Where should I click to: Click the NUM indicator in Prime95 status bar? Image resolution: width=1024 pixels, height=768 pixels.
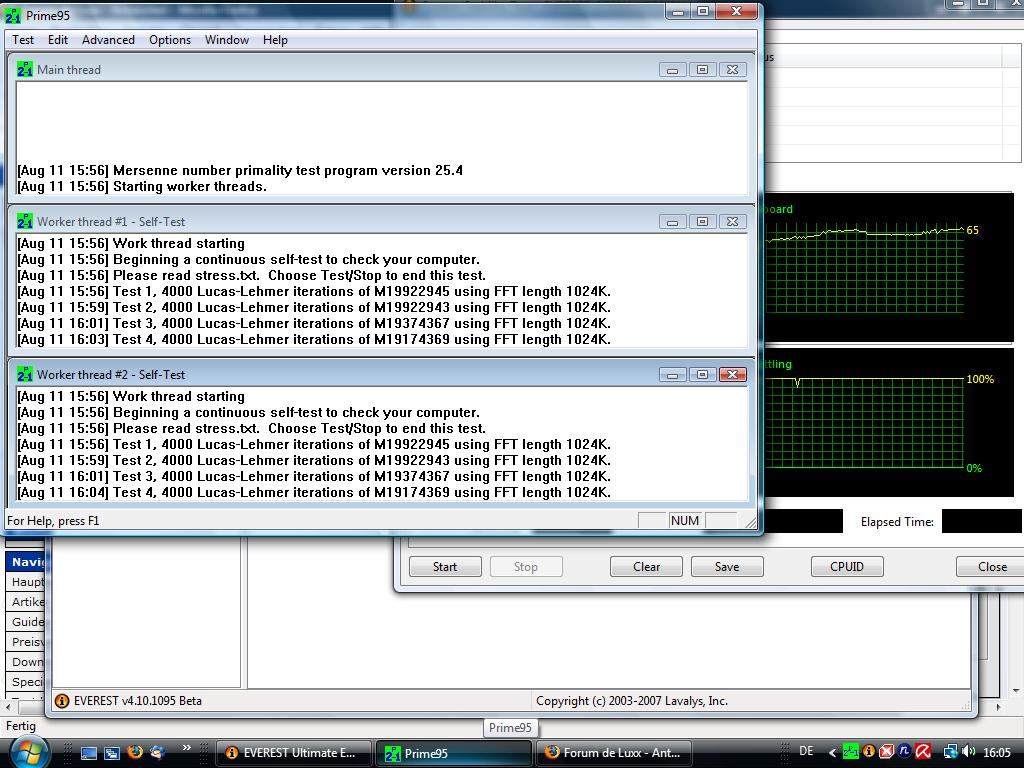[x=684, y=520]
